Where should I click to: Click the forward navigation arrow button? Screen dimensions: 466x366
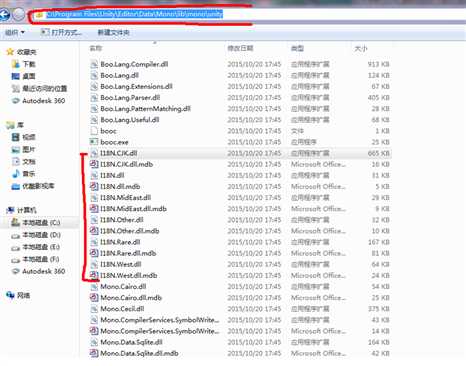[x=19, y=14]
